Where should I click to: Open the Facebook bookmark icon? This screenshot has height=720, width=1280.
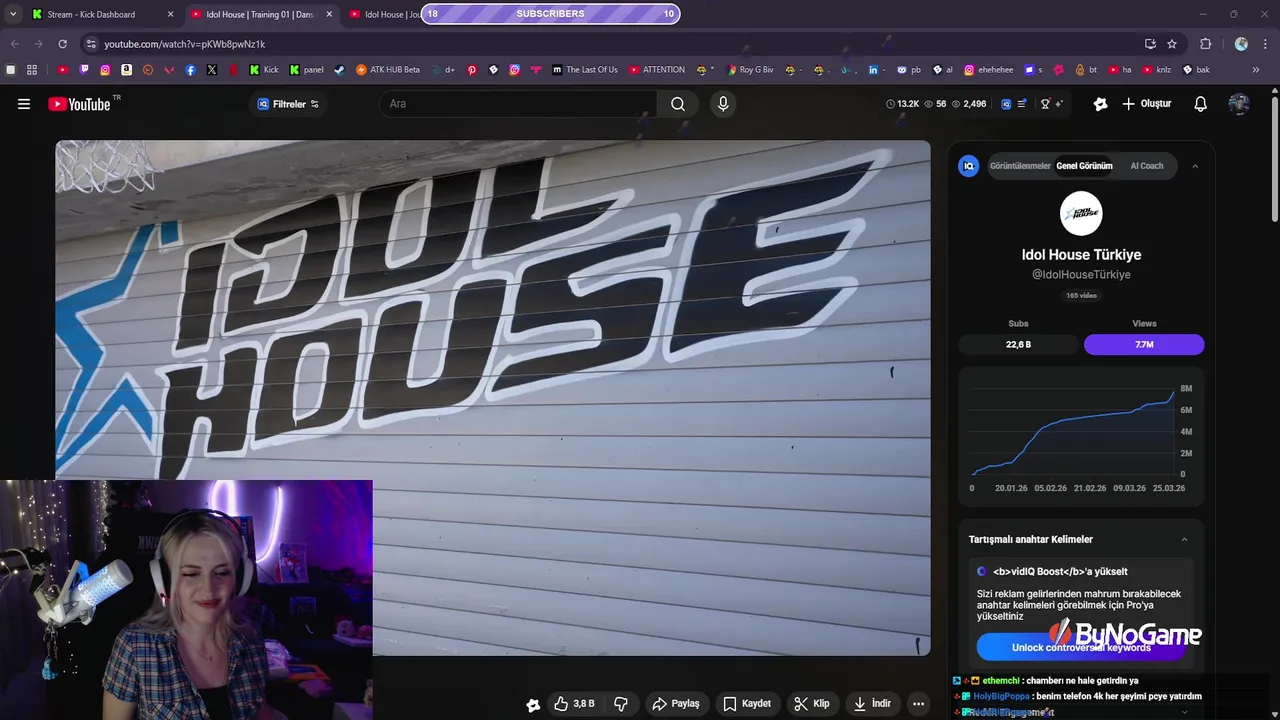(190, 70)
